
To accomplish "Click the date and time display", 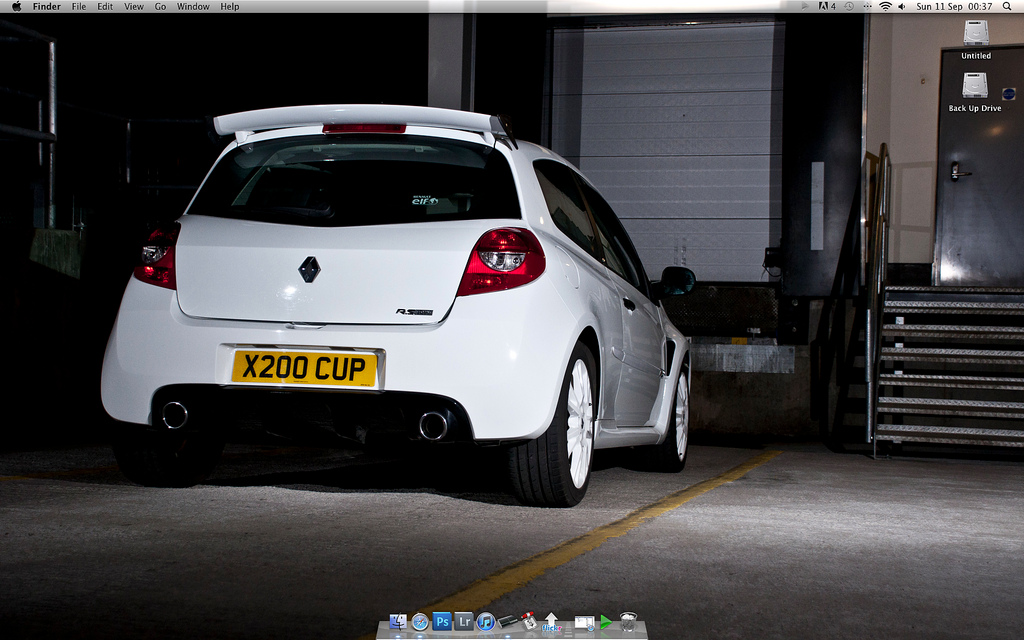I will [x=954, y=7].
